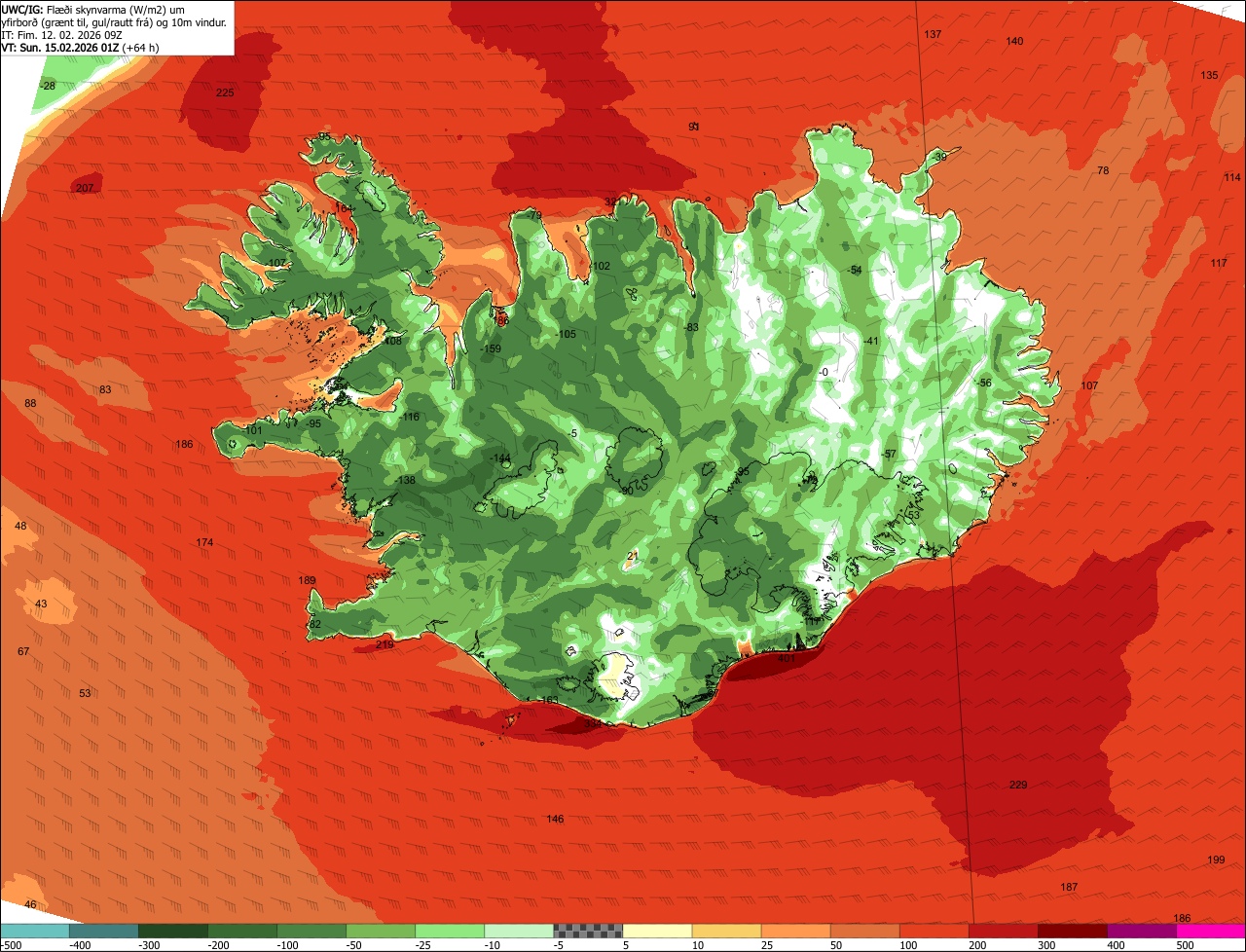Screen dimensions: 1246x952
Task: Click the 207 value near the west edge
Action: (85, 188)
